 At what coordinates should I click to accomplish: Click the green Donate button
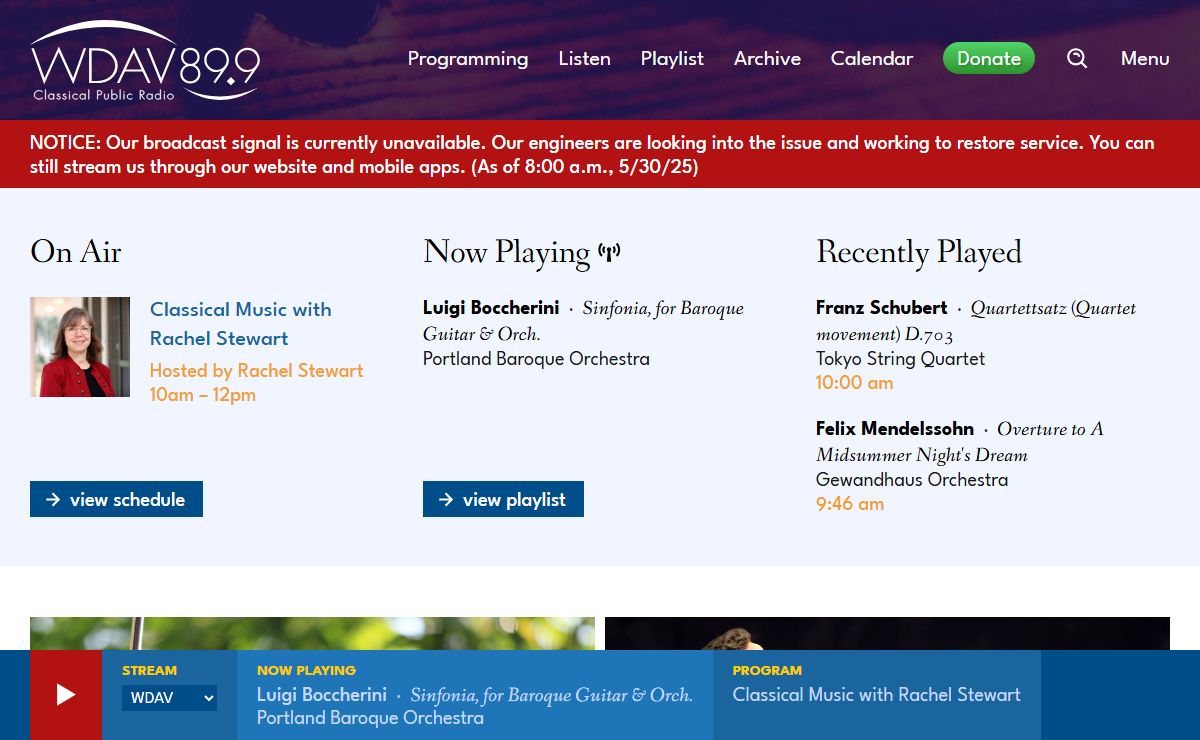[x=989, y=59]
